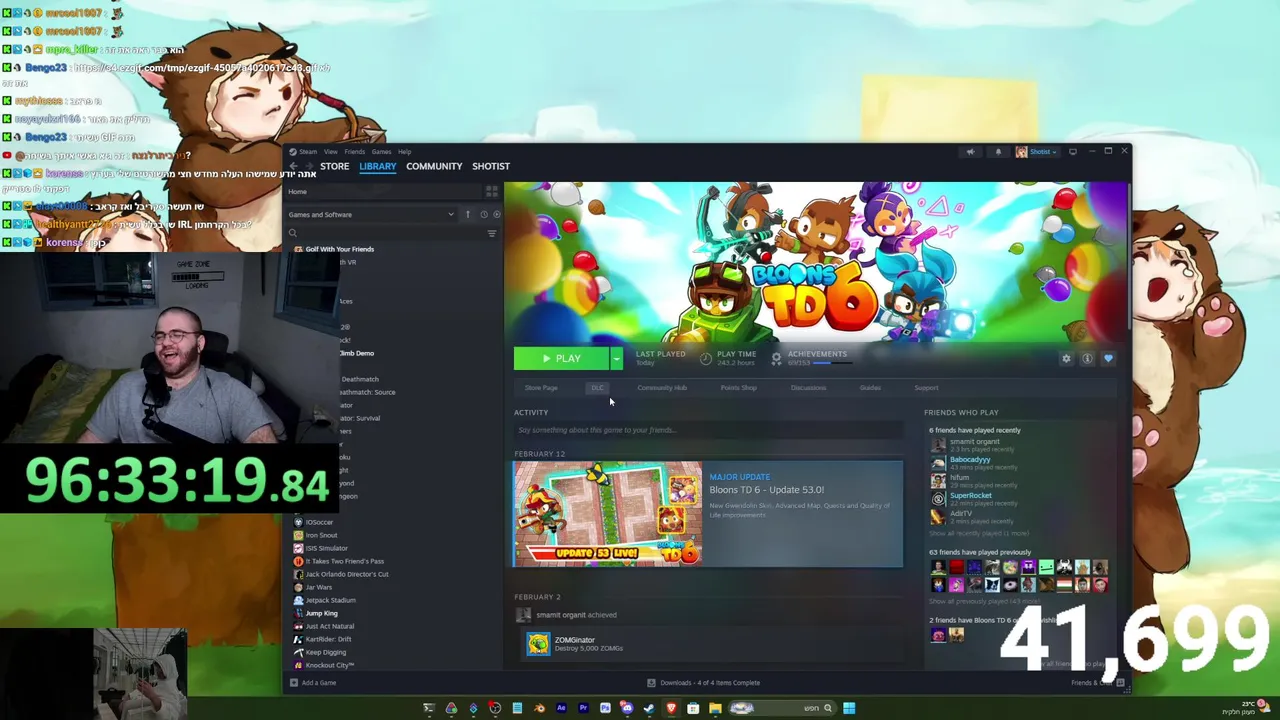The image size is (1280, 720).
Task: Open friend Babocadyyy's profile
Action: [969, 460]
